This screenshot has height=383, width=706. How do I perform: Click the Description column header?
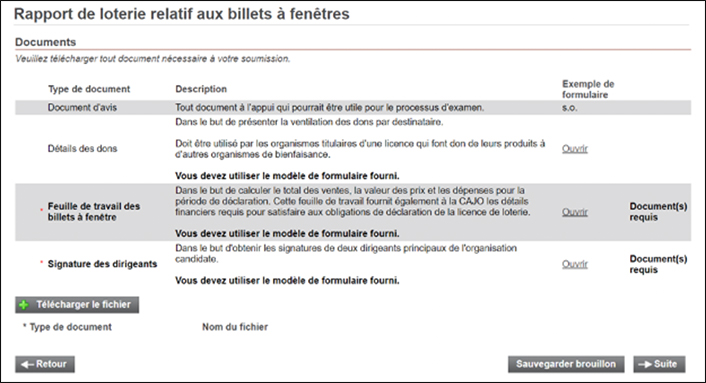(201, 89)
